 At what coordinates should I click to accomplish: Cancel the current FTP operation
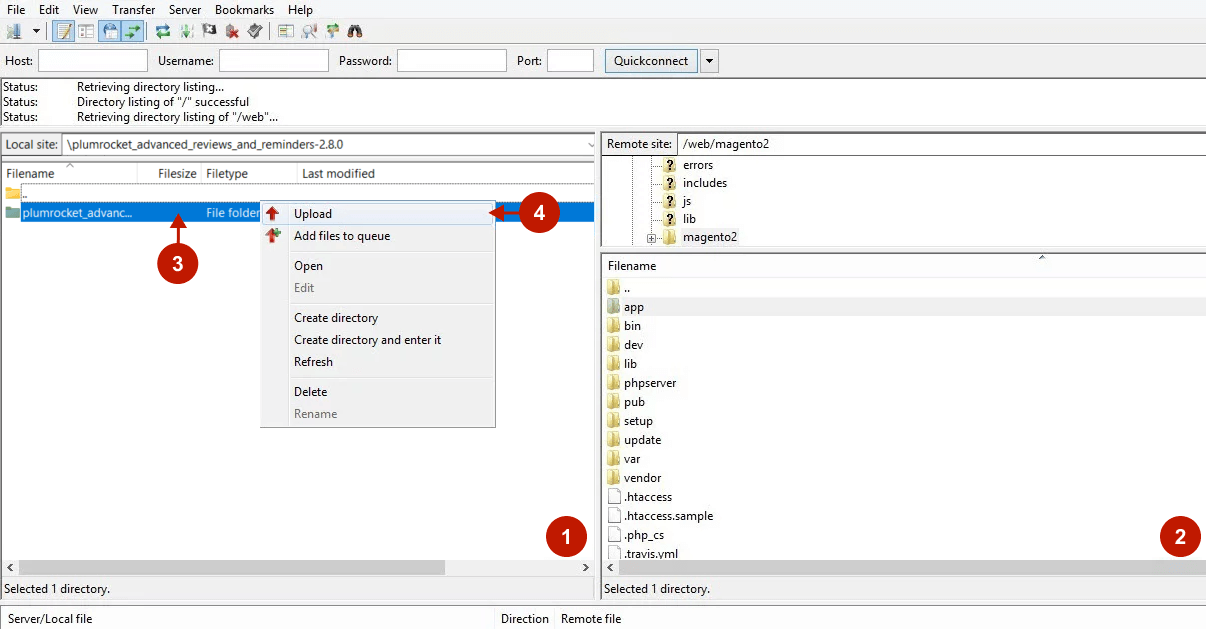(x=209, y=31)
